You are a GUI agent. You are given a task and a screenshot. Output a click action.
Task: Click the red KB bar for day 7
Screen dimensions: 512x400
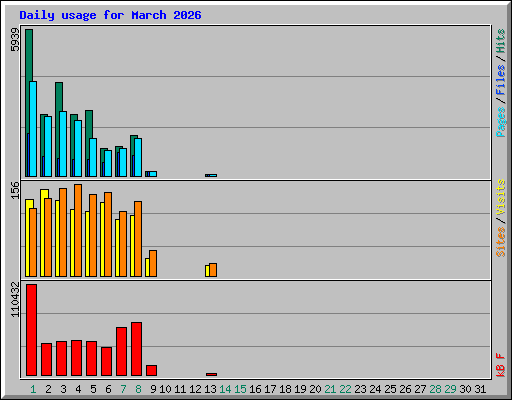click(121, 352)
